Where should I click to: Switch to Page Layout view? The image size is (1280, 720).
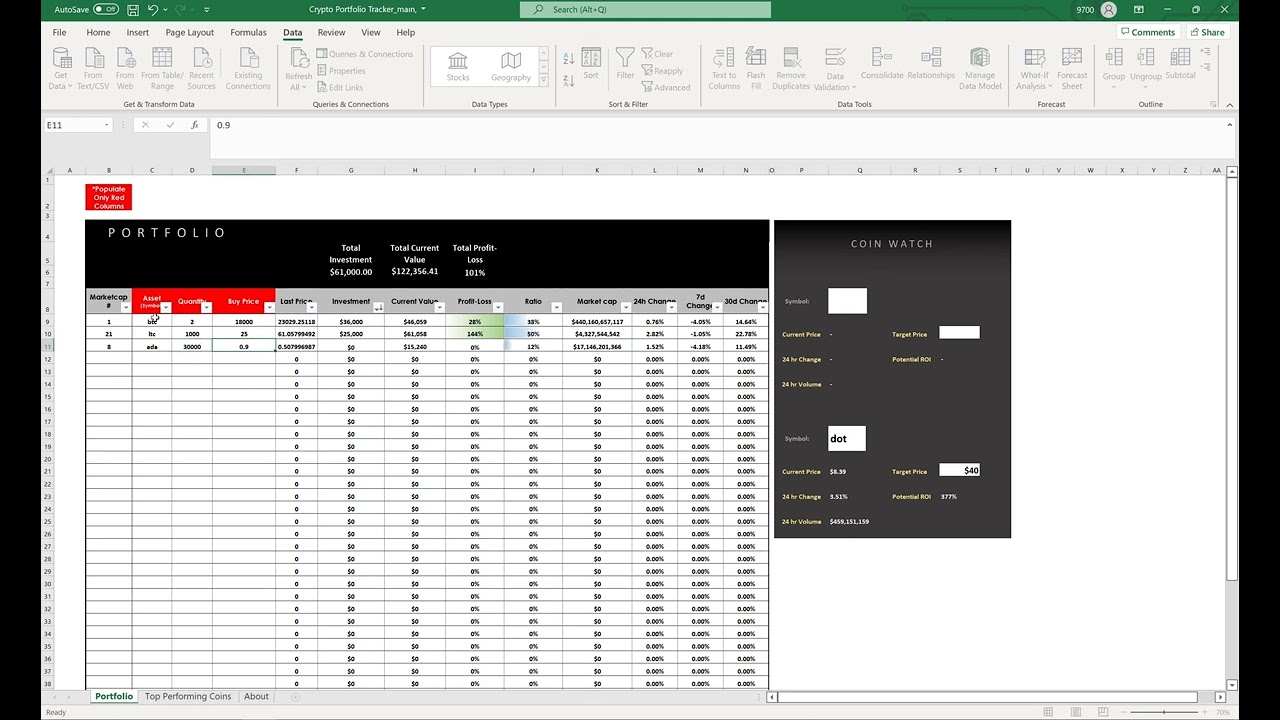point(1075,712)
